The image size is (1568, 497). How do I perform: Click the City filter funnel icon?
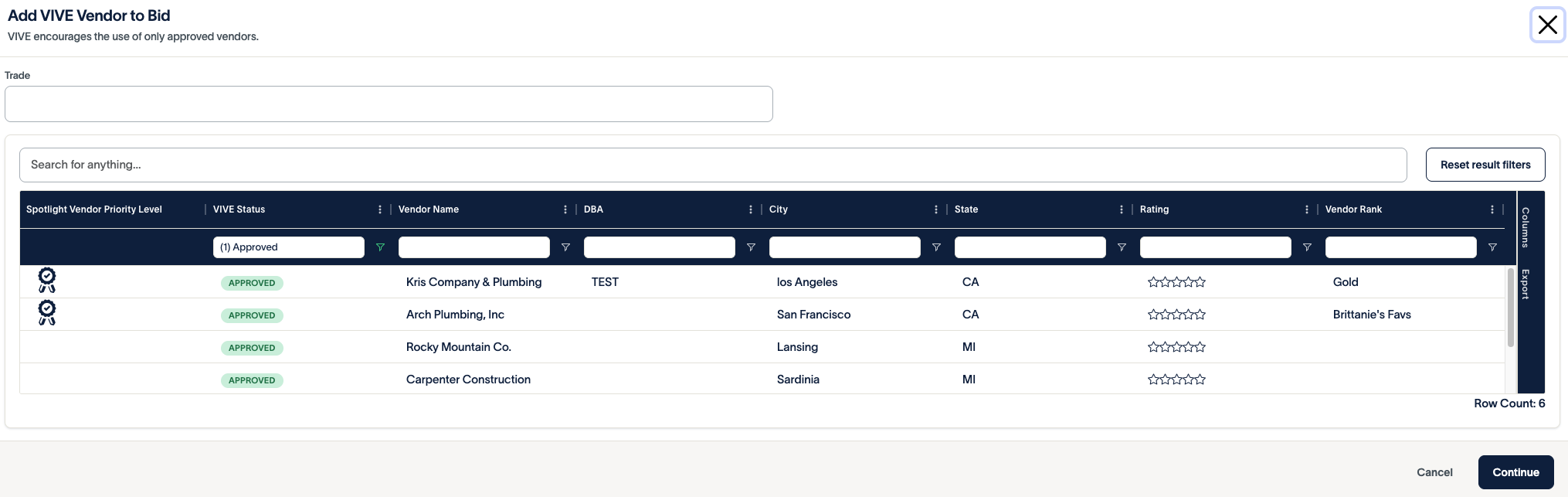pyautogui.click(x=936, y=247)
